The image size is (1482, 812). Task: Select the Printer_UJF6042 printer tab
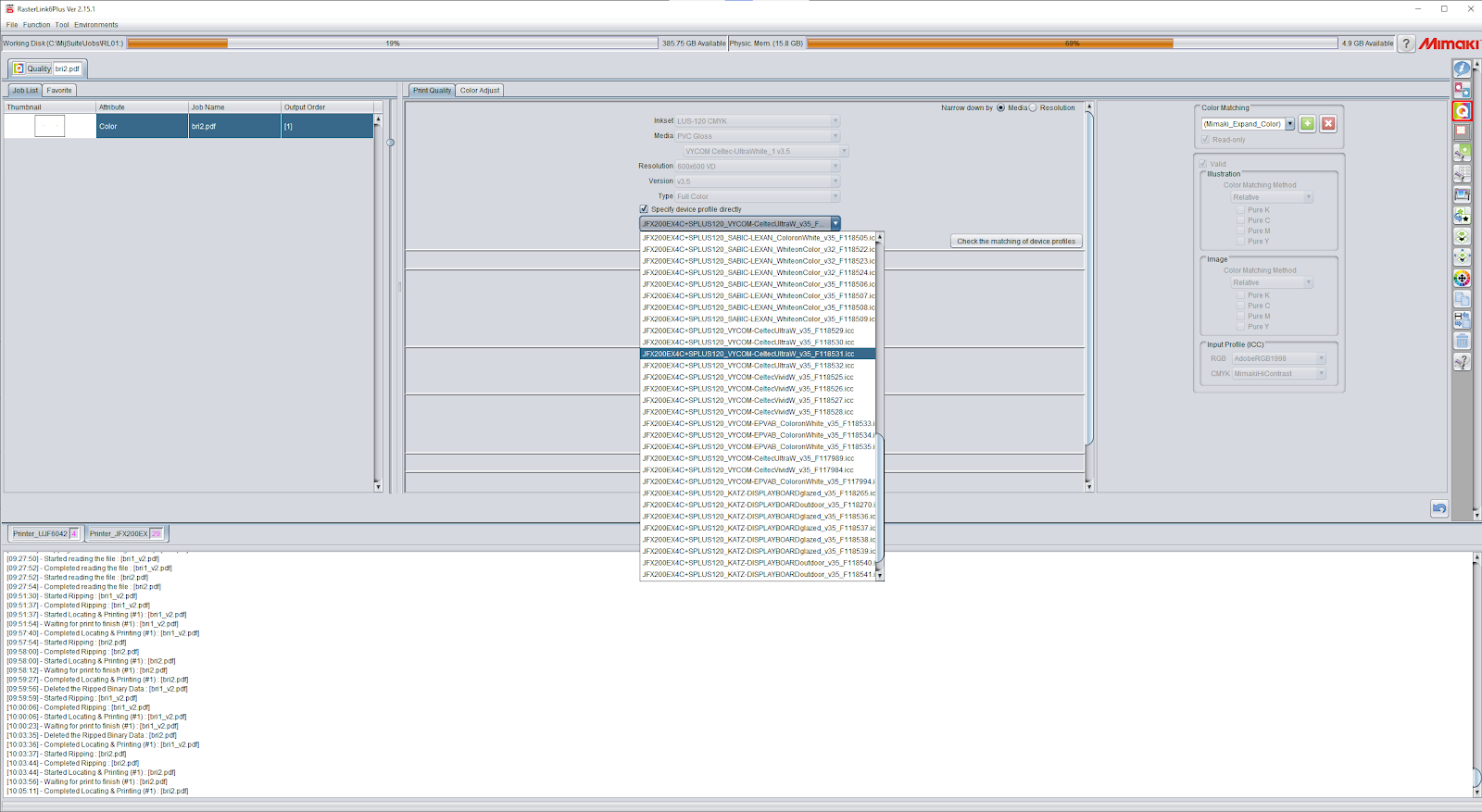coord(45,533)
